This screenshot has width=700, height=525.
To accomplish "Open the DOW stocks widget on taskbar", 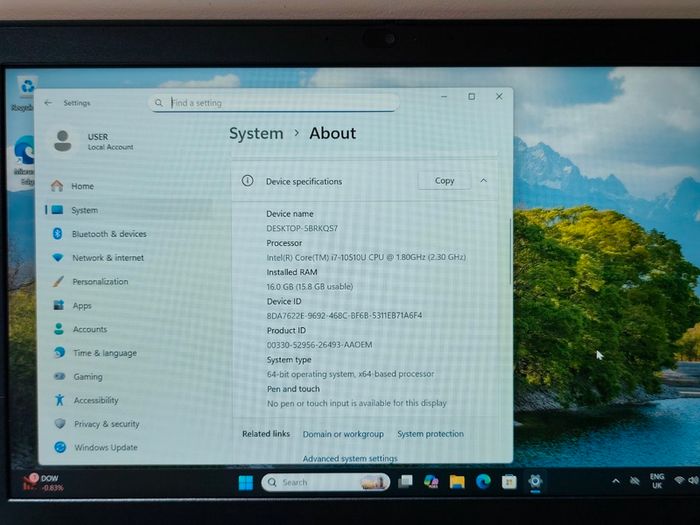I will point(43,483).
